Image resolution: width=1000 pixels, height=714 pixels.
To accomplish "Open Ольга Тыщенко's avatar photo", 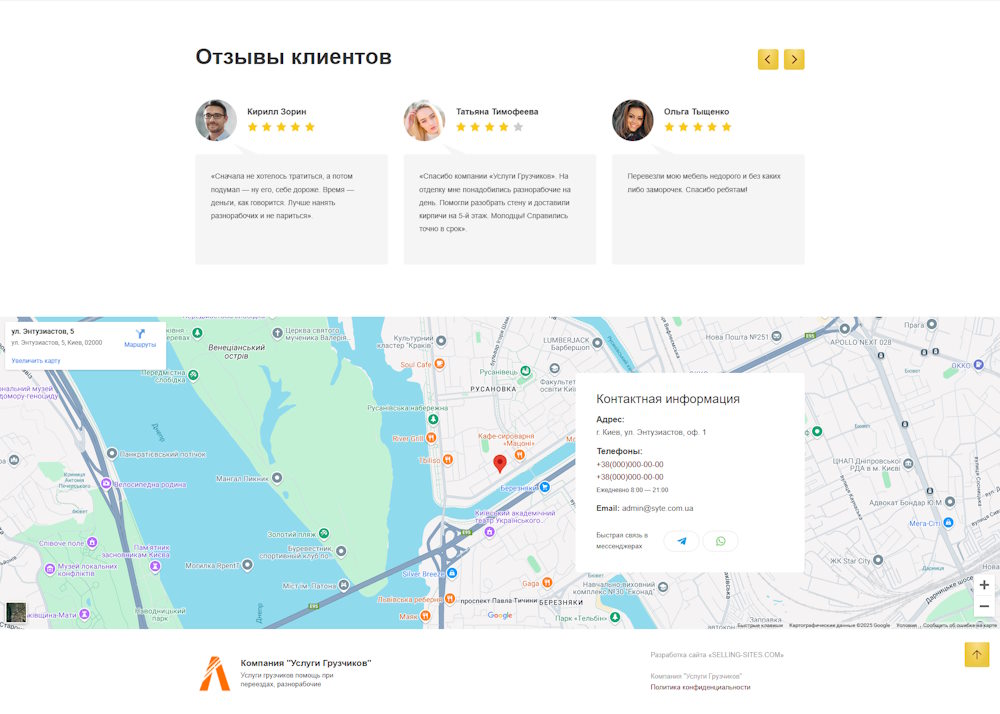I will click(x=633, y=120).
